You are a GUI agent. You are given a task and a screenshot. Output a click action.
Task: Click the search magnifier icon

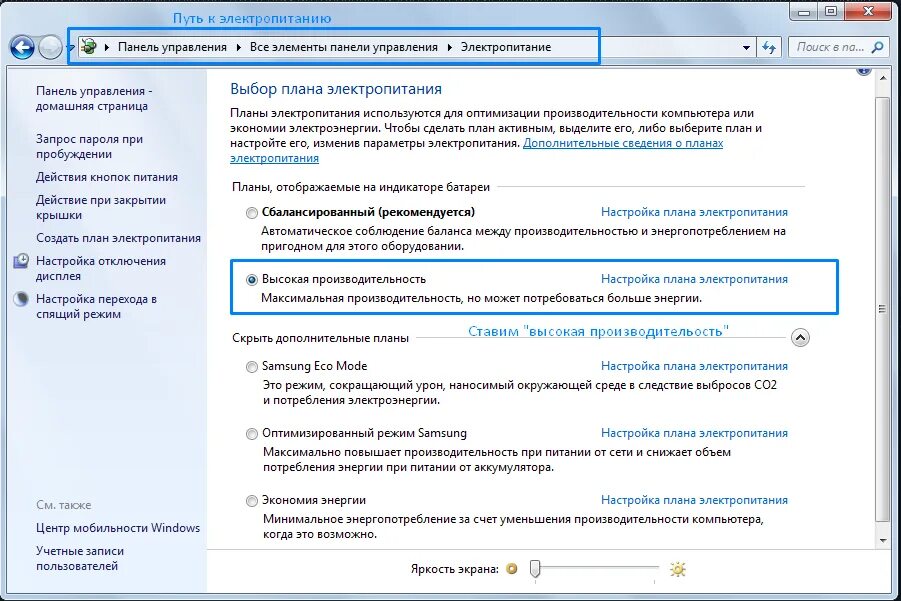[x=877, y=47]
